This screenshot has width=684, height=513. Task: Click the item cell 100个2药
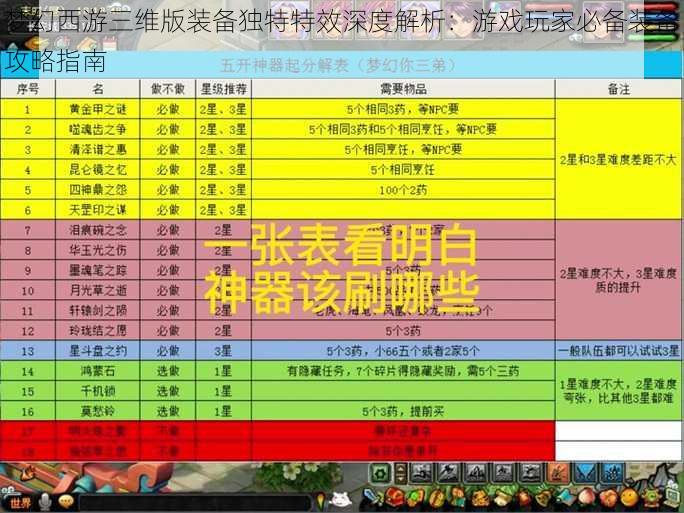tap(403, 190)
